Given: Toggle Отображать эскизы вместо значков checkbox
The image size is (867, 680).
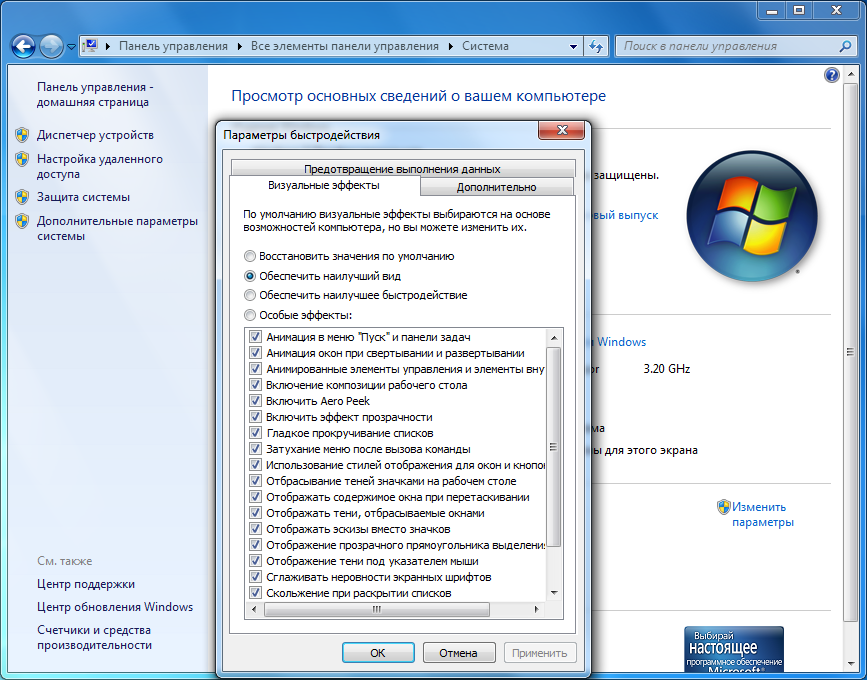Looking at the screenshot, I should 255,529.
